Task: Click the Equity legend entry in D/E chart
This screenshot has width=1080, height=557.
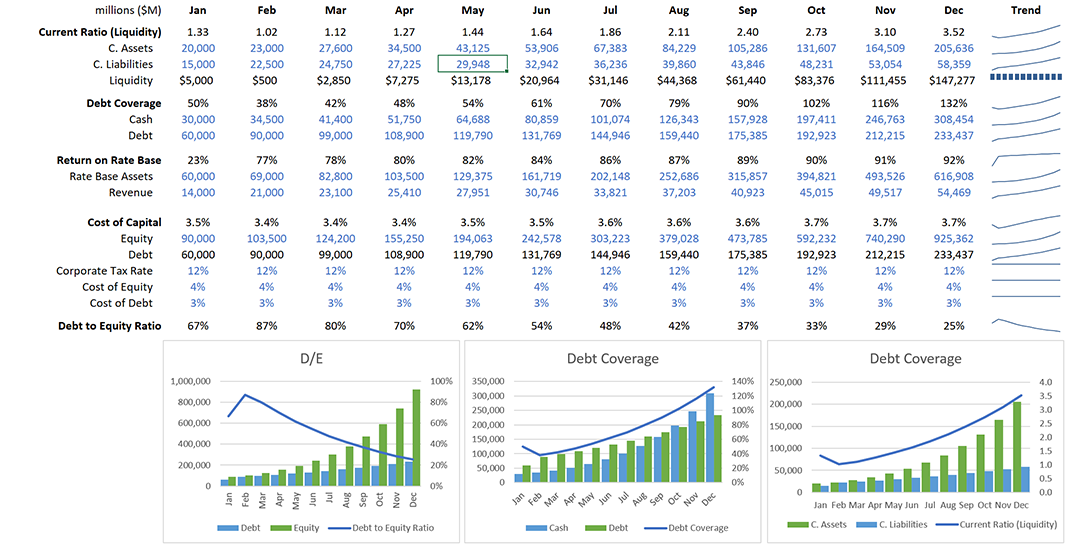Action: (295, 528)
